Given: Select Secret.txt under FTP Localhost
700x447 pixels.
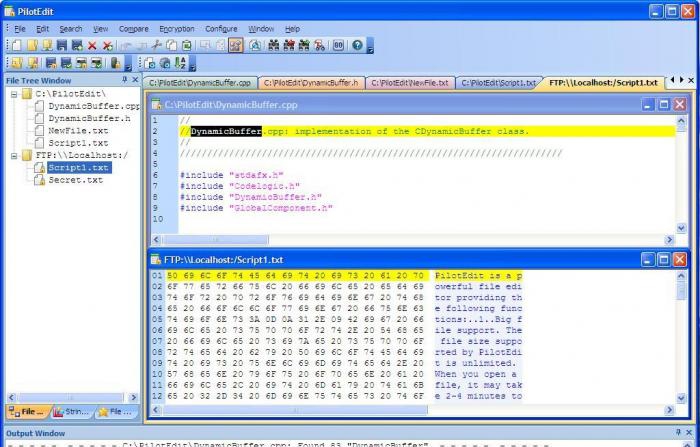Looking at the screenshot, I should [x=75, y=180].
